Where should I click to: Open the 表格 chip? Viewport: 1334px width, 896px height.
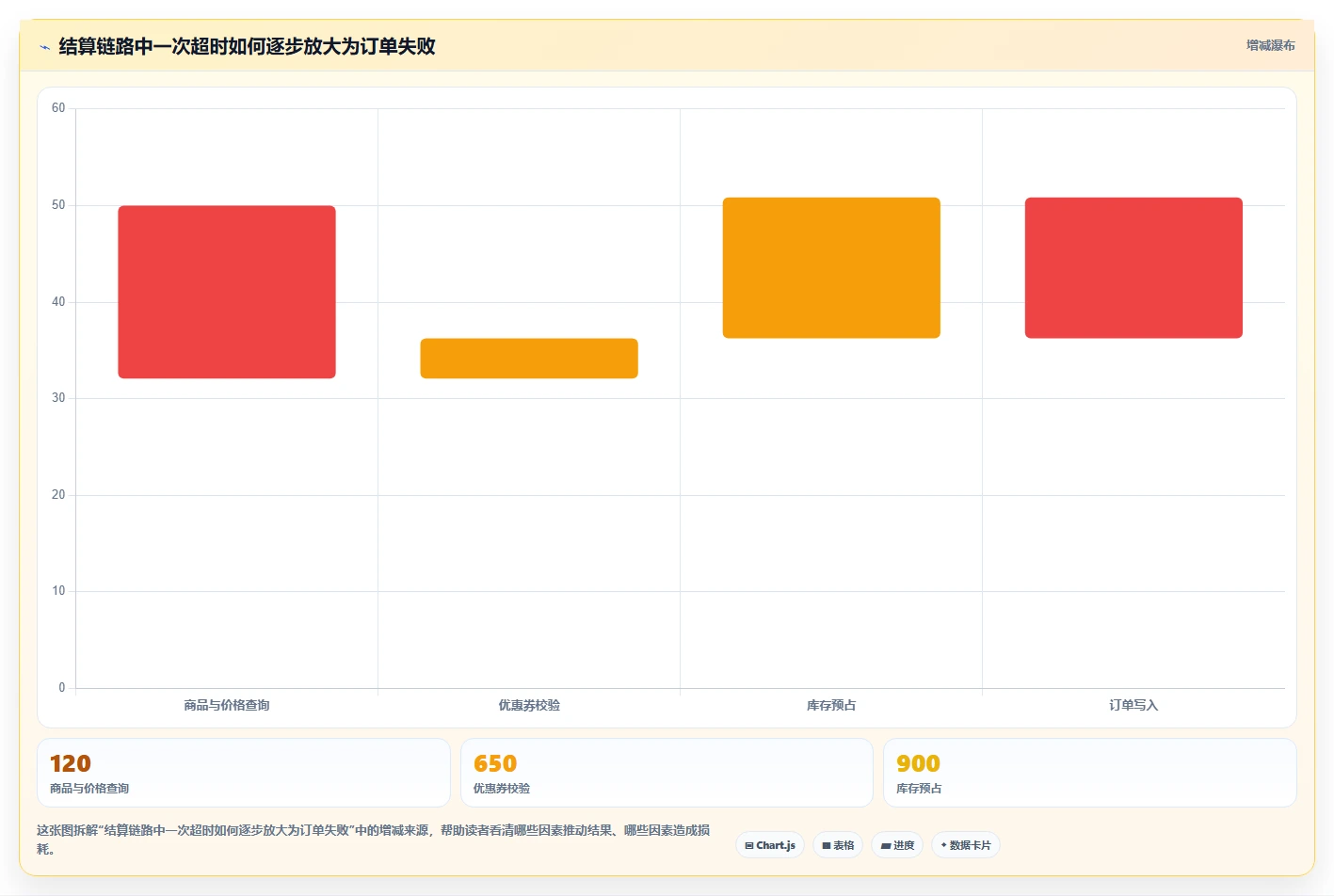click(838, 845)
